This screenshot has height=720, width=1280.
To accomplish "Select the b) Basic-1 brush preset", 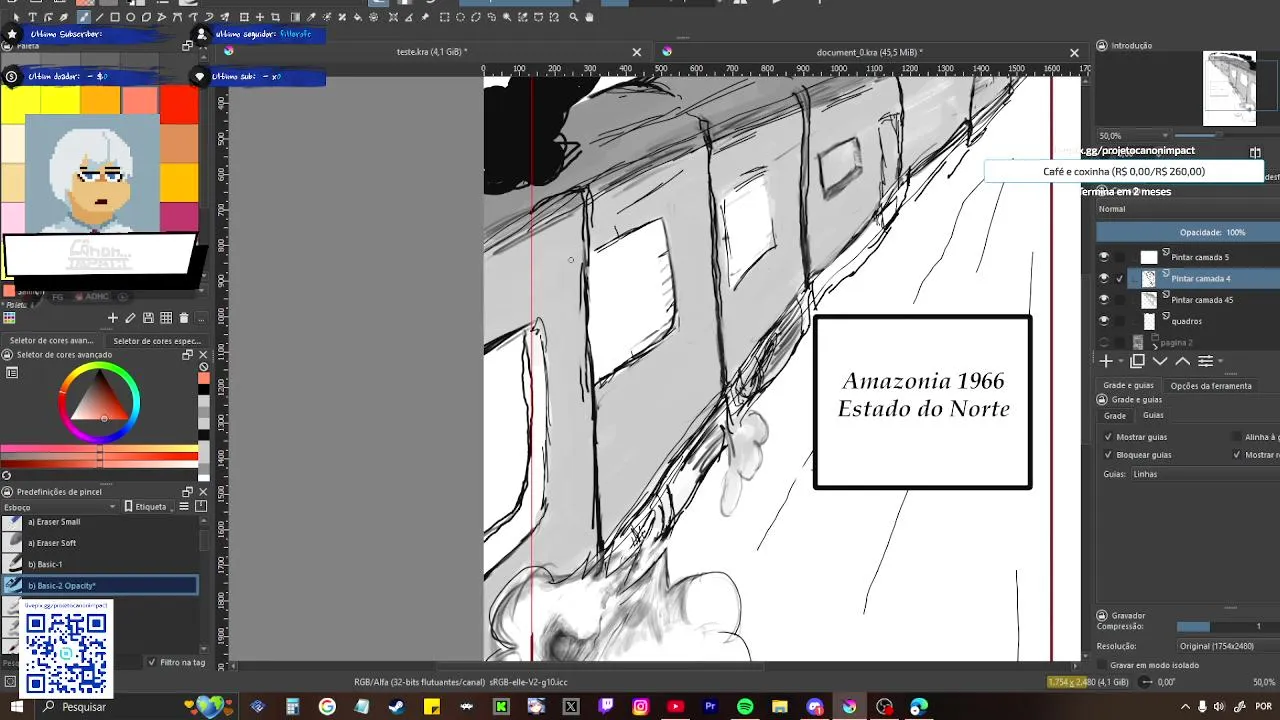I will pyautogui.click(x=100, y=564).
